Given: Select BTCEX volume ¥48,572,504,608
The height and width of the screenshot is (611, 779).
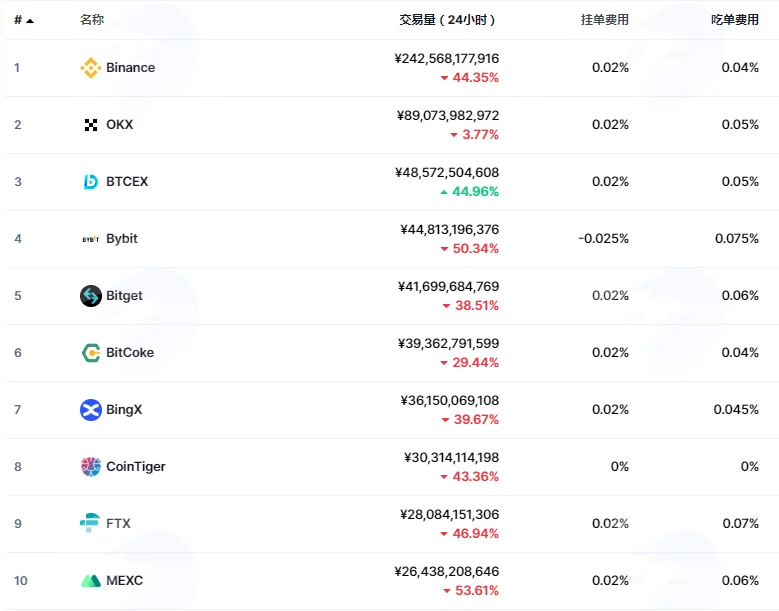Looking at the screenshot, I should pyautogui.click(x=447, y=173).
